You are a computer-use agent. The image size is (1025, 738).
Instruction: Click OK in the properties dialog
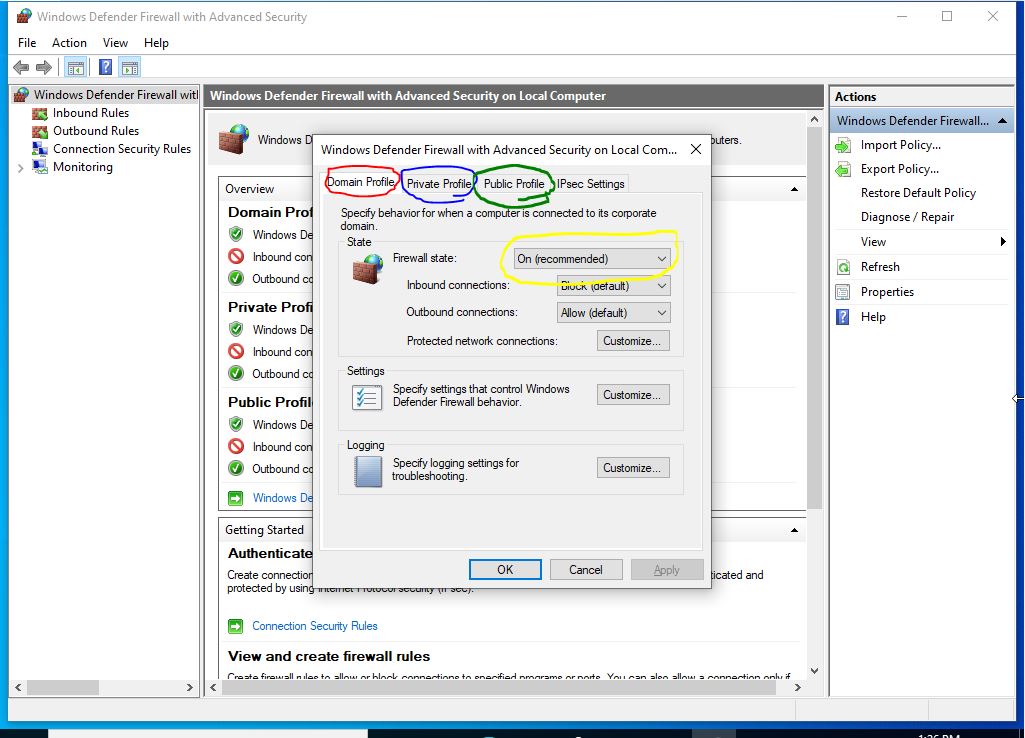pyautogui.click(x=505, y=570)
